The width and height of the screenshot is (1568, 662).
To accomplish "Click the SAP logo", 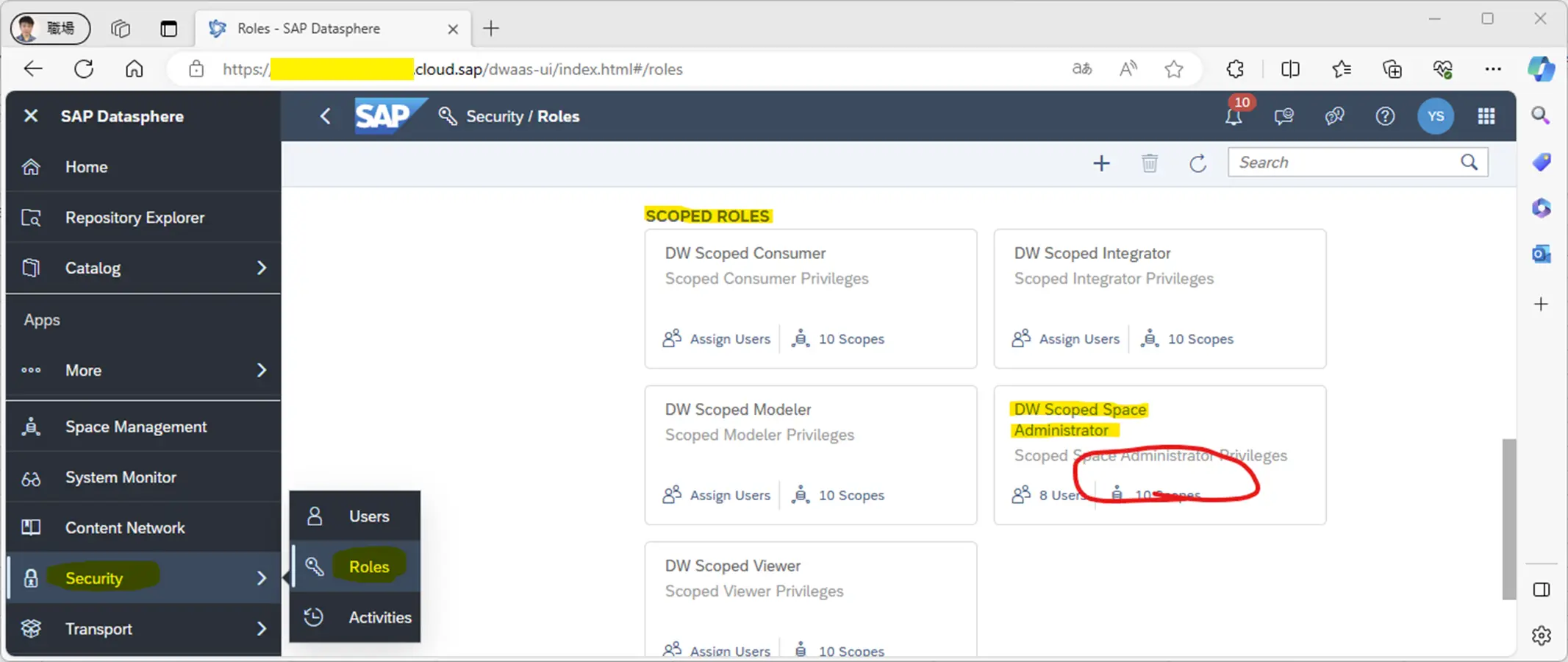I will pos(390,116).
